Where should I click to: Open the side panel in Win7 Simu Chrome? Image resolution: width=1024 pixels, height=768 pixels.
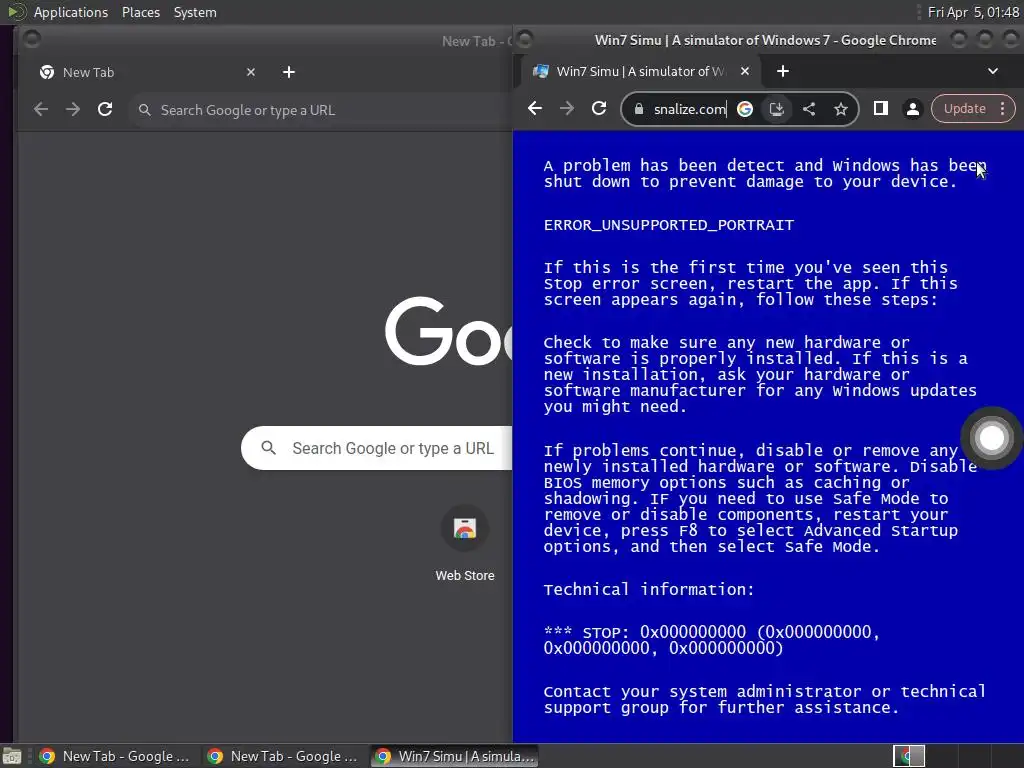pyautogui.click(x=880, y=108)
